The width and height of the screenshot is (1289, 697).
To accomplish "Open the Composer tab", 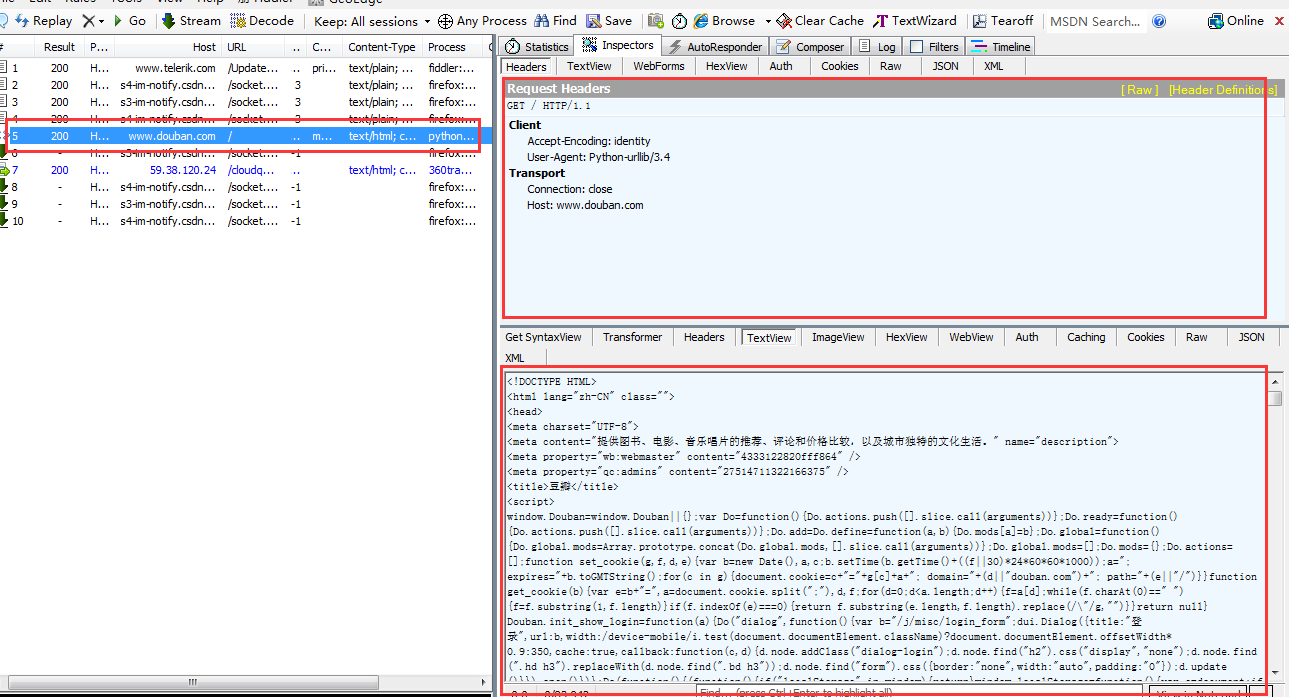I will [x=810, y=47].
